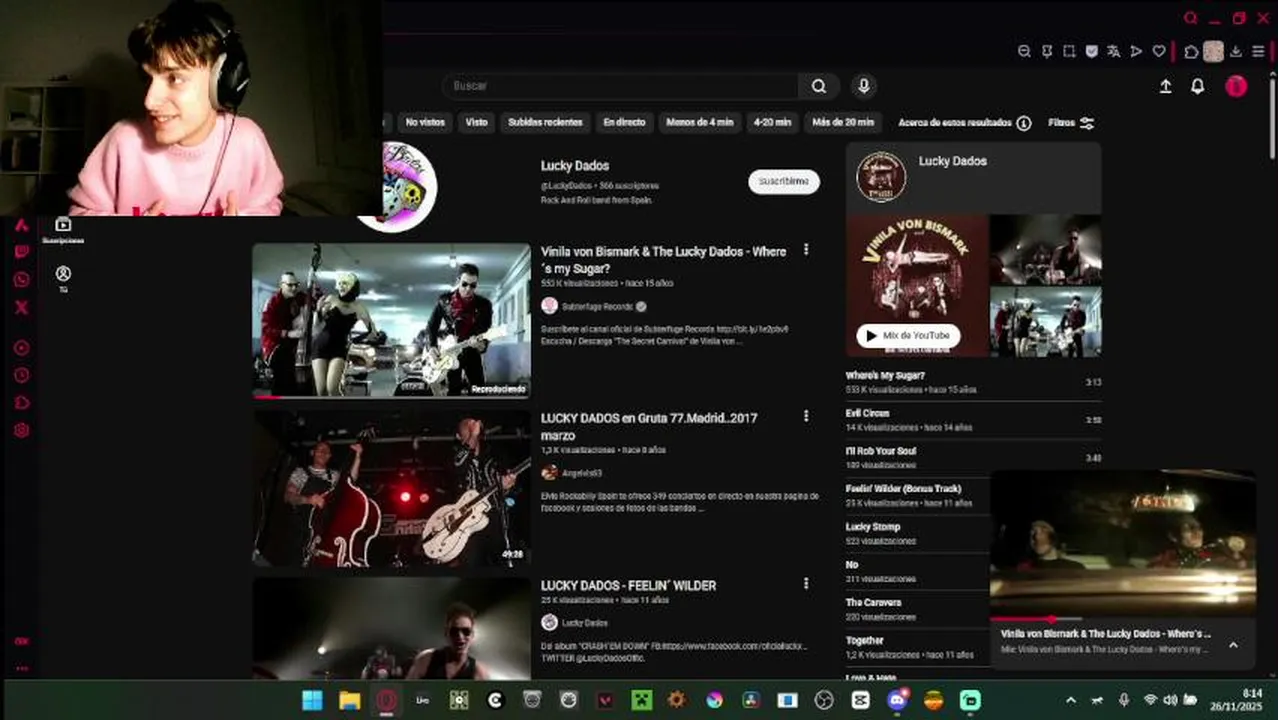Select the En directo filter chip
The image size is (1278, 720).
click(x=624, y=122)
